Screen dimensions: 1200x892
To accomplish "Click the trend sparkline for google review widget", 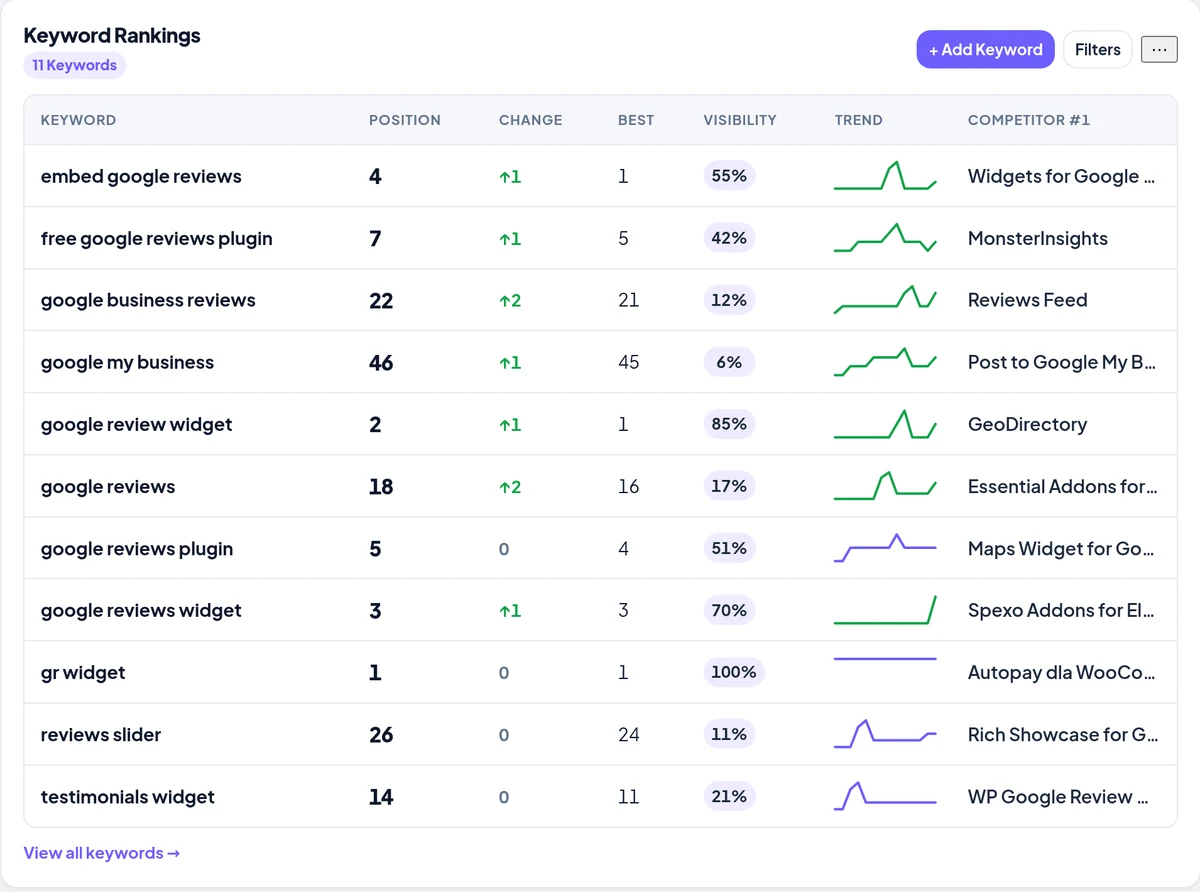I will [885, 424].
